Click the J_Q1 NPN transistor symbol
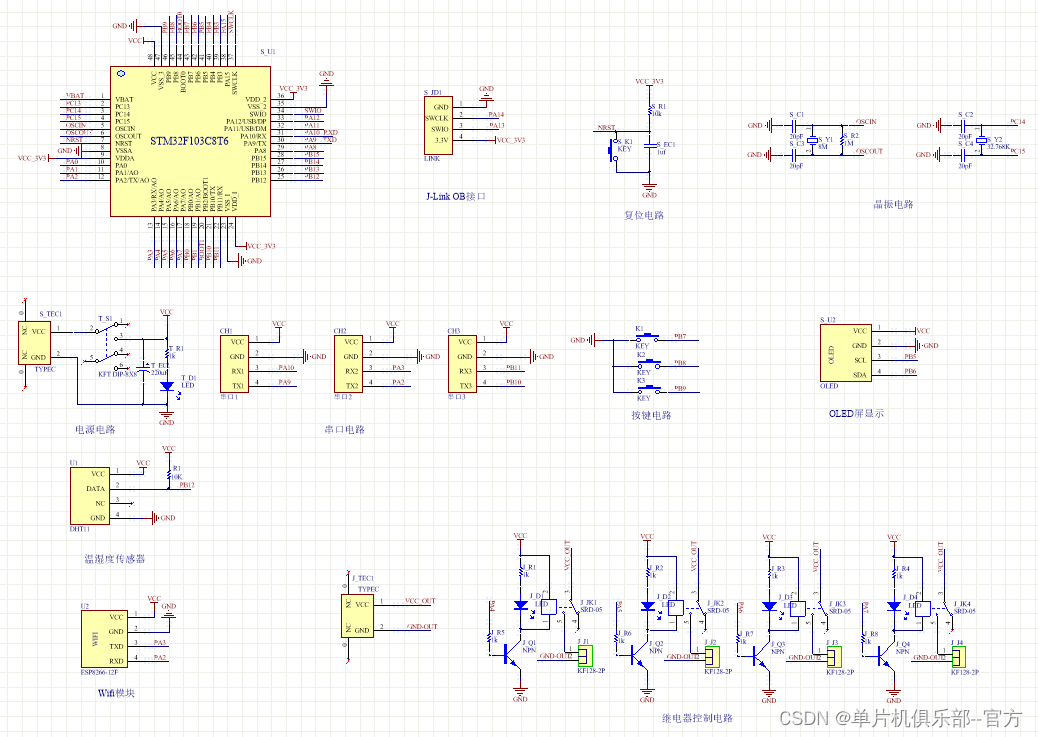 point(512,654)
